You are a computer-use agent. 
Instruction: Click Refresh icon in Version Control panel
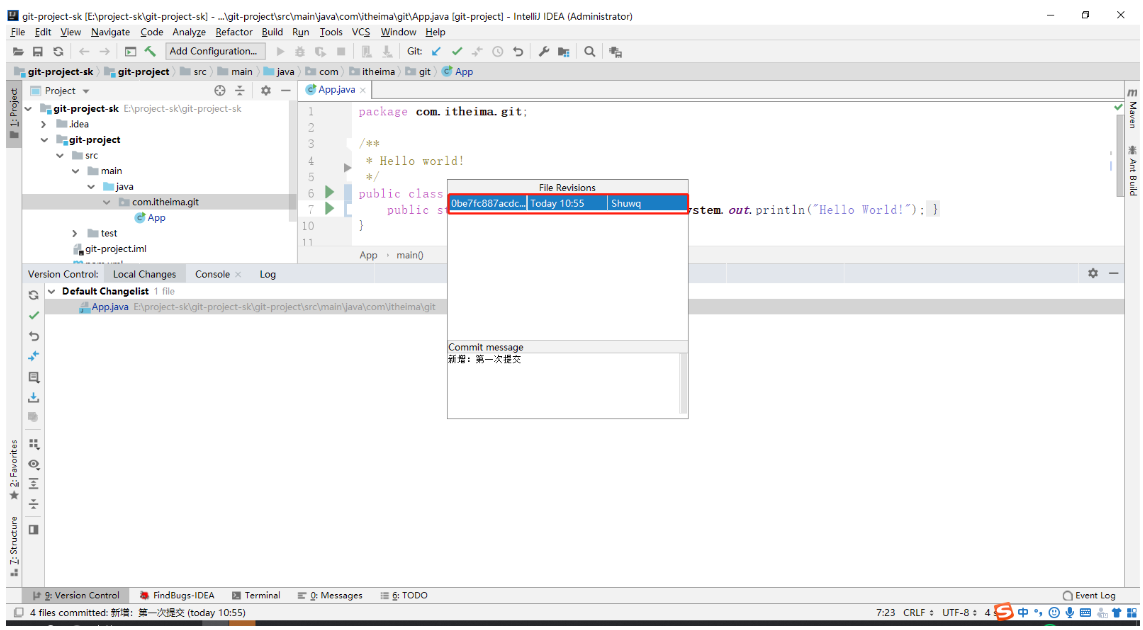[34, 295]
